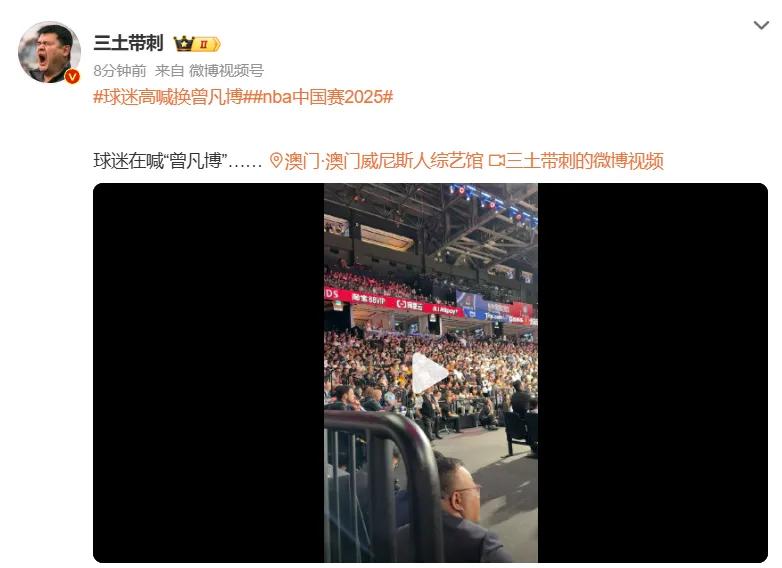Open the 8分钟前 post timestamp
The image size is (782, 568).
click(120, 71)
